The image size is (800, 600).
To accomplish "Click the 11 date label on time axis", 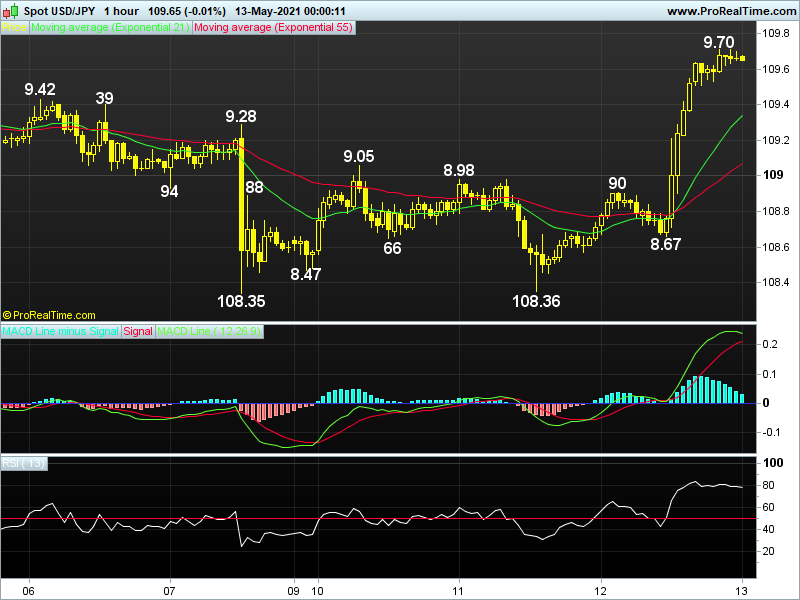I will tap(458, 591).
